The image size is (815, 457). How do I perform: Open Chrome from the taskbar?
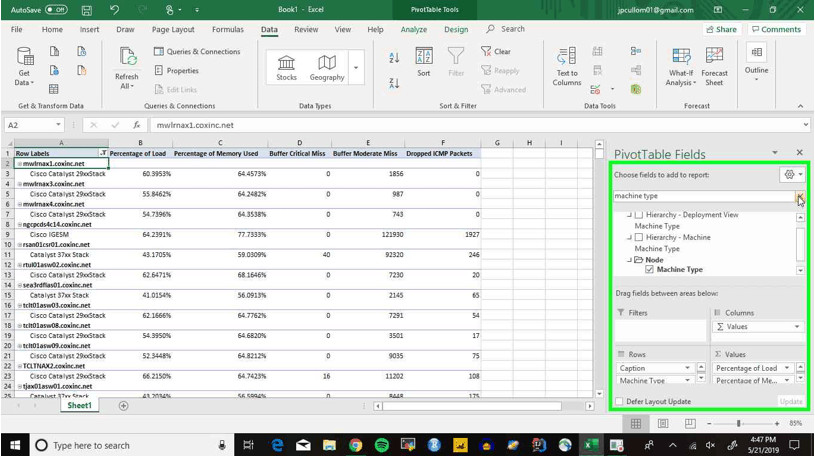356,445
